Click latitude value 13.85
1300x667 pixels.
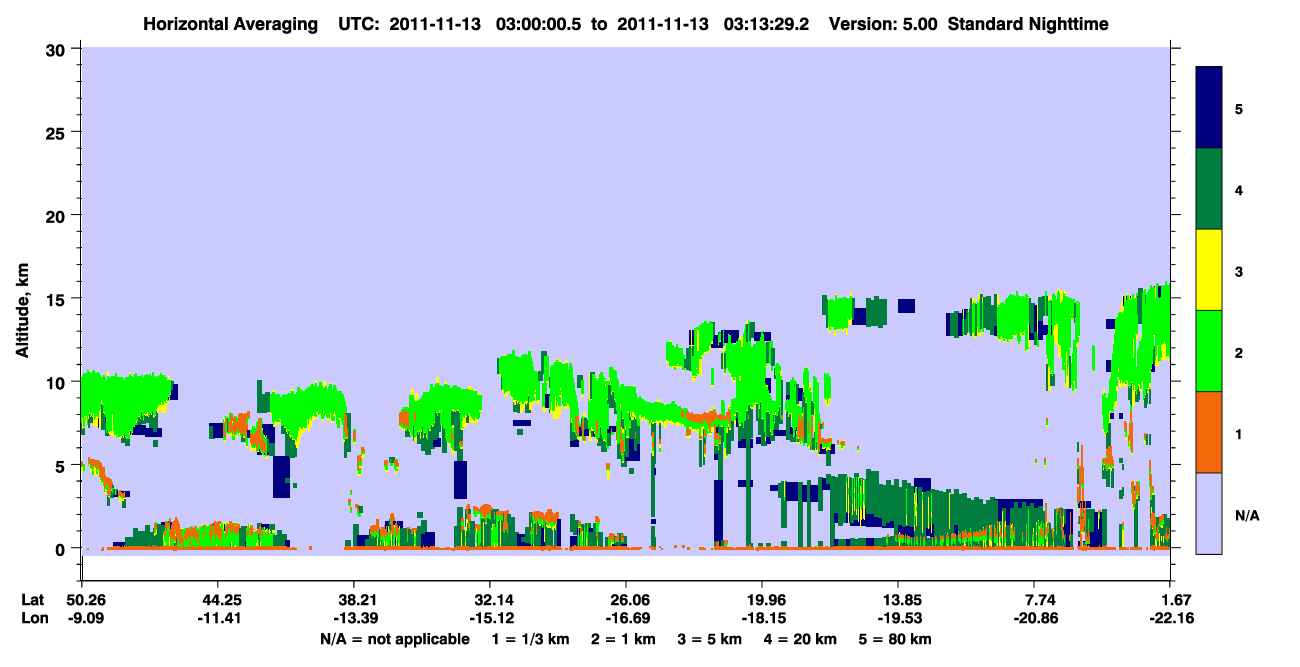(x=898, y=600)
